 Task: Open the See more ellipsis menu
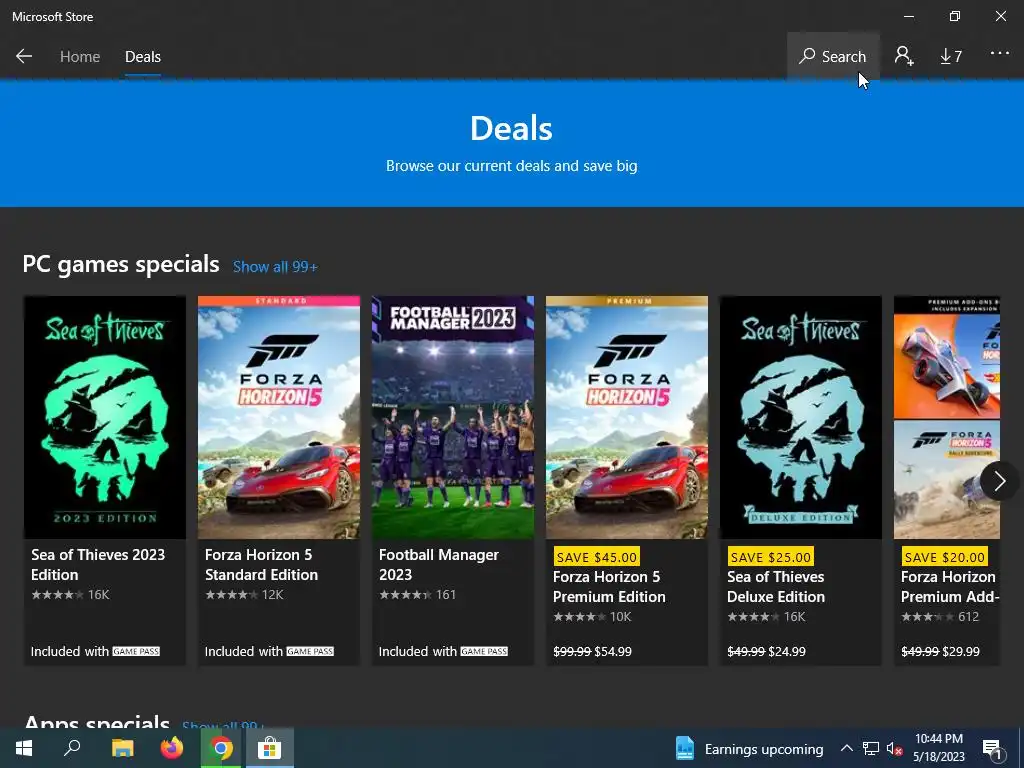[x=999, y=53]
